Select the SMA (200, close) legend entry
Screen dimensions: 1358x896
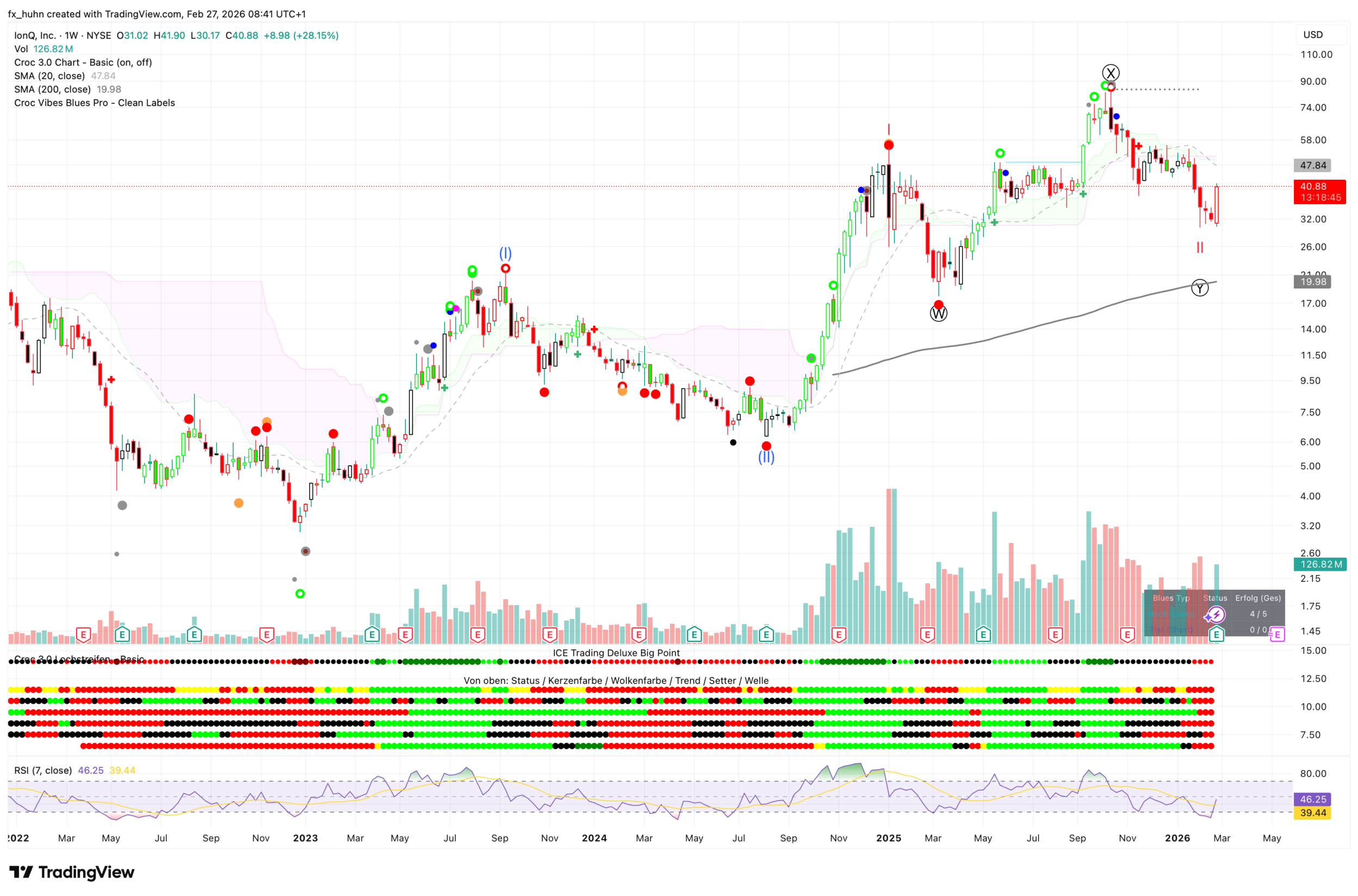click(x=53, y=90)
